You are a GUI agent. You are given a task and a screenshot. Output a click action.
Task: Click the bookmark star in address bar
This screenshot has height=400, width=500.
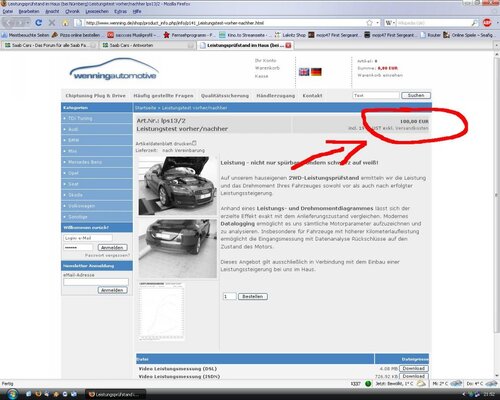369,23
